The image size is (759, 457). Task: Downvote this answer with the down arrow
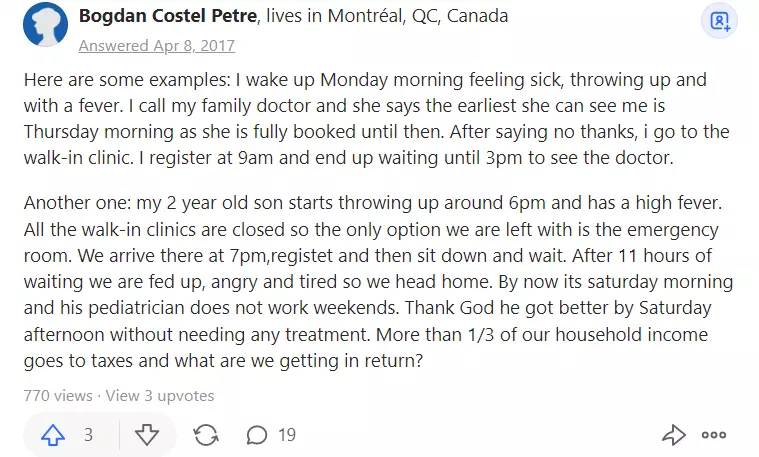[147, 435]
